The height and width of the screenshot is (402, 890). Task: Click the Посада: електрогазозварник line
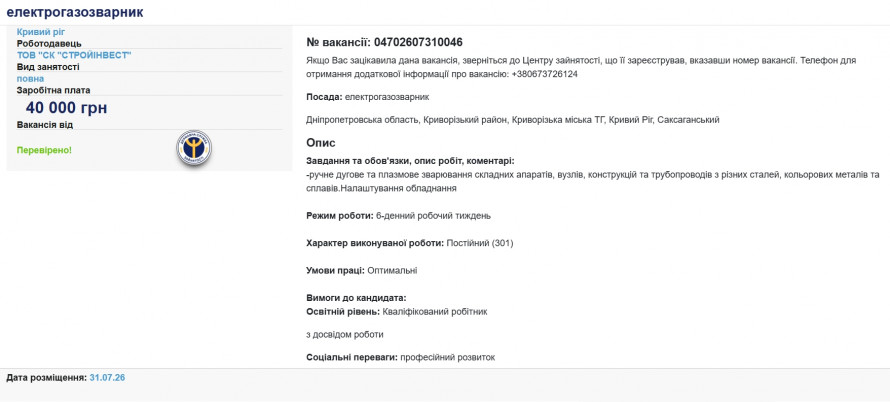point(368,97)
